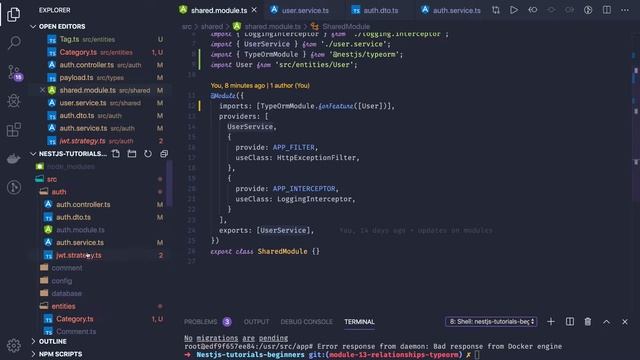Open jwt.strategy.ts in Open Editors list
640x360 pixels.
82,141
